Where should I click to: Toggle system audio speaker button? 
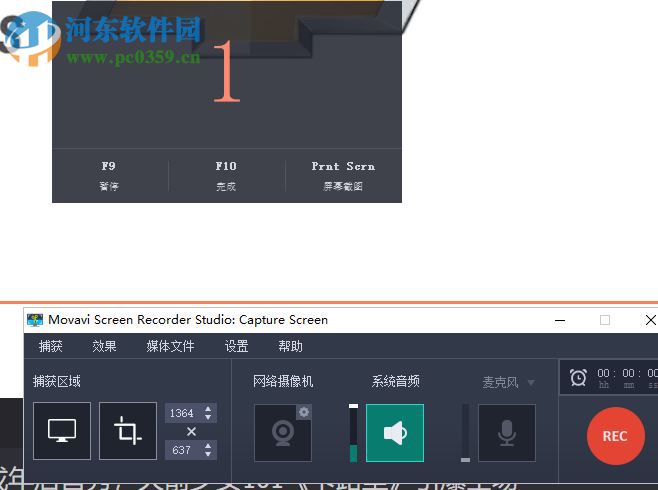(395, 433)
